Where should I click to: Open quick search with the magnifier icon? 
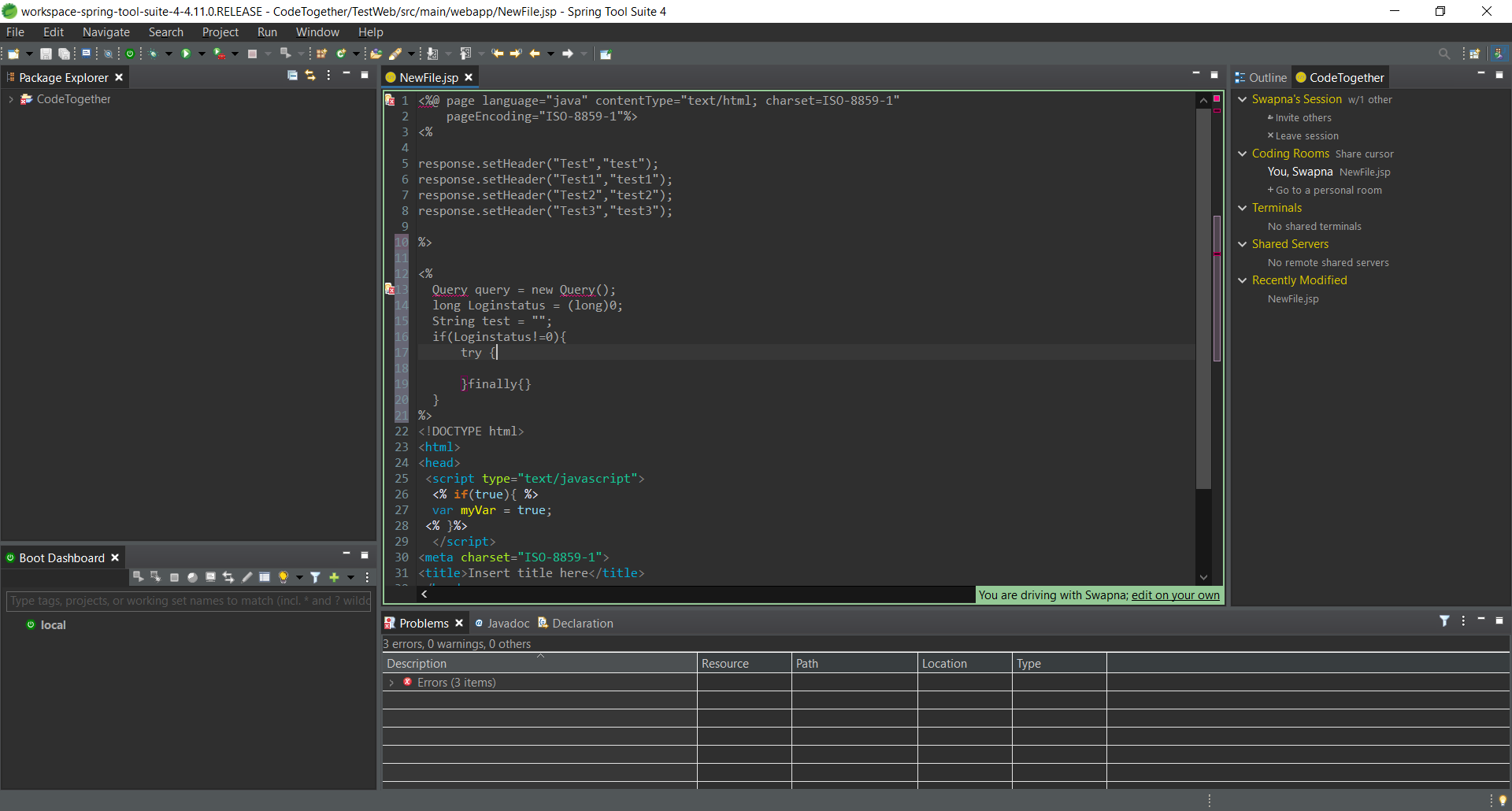point(1444,53)
